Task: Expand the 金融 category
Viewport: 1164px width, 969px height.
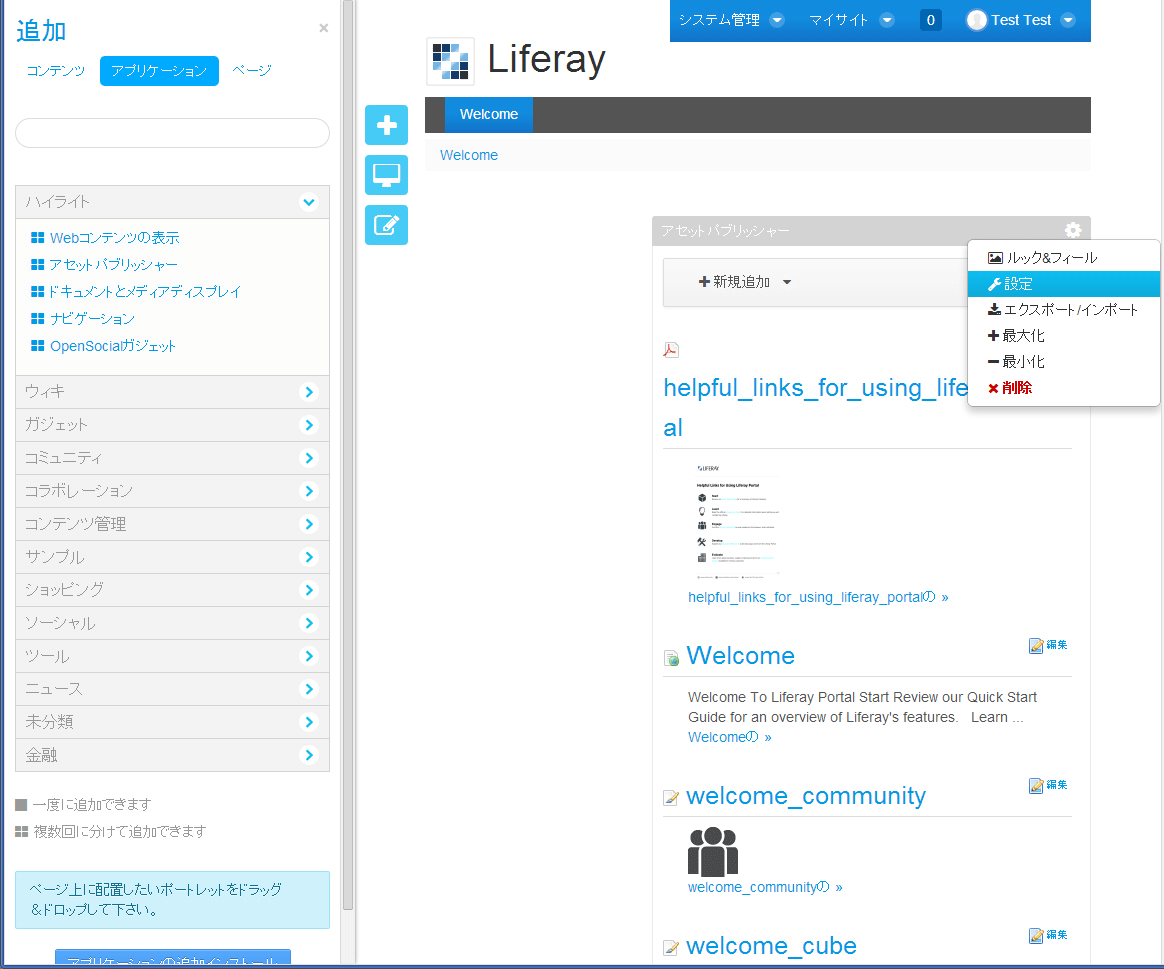Action: (172, 755)
